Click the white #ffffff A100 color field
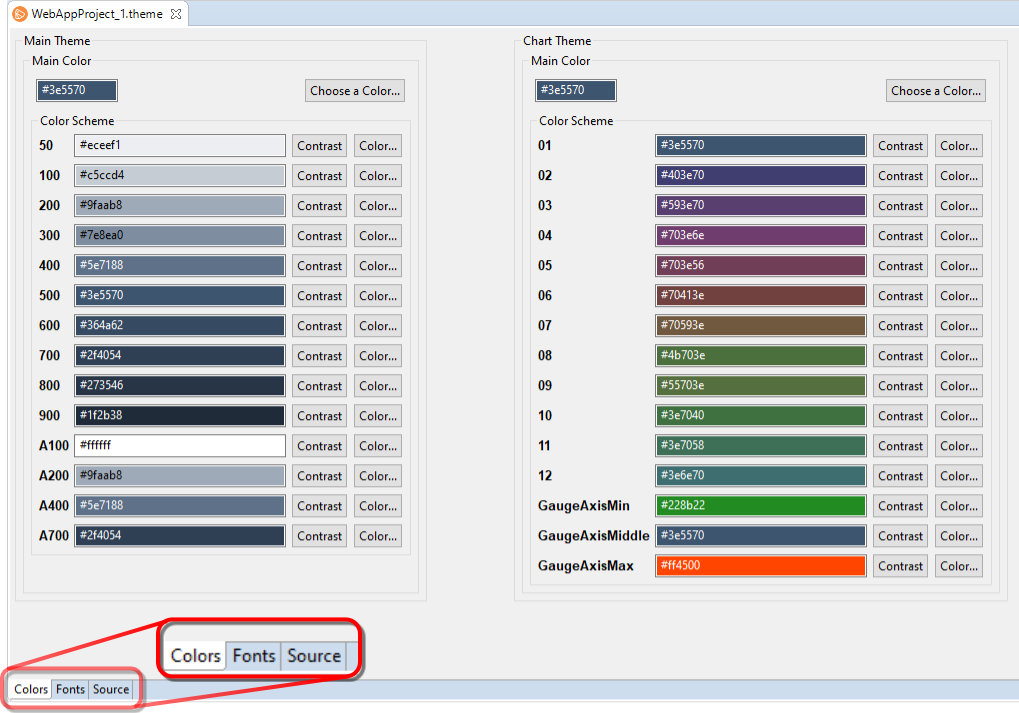The width and height of the screenshot is (1019, 713). [x=180, y=446]
